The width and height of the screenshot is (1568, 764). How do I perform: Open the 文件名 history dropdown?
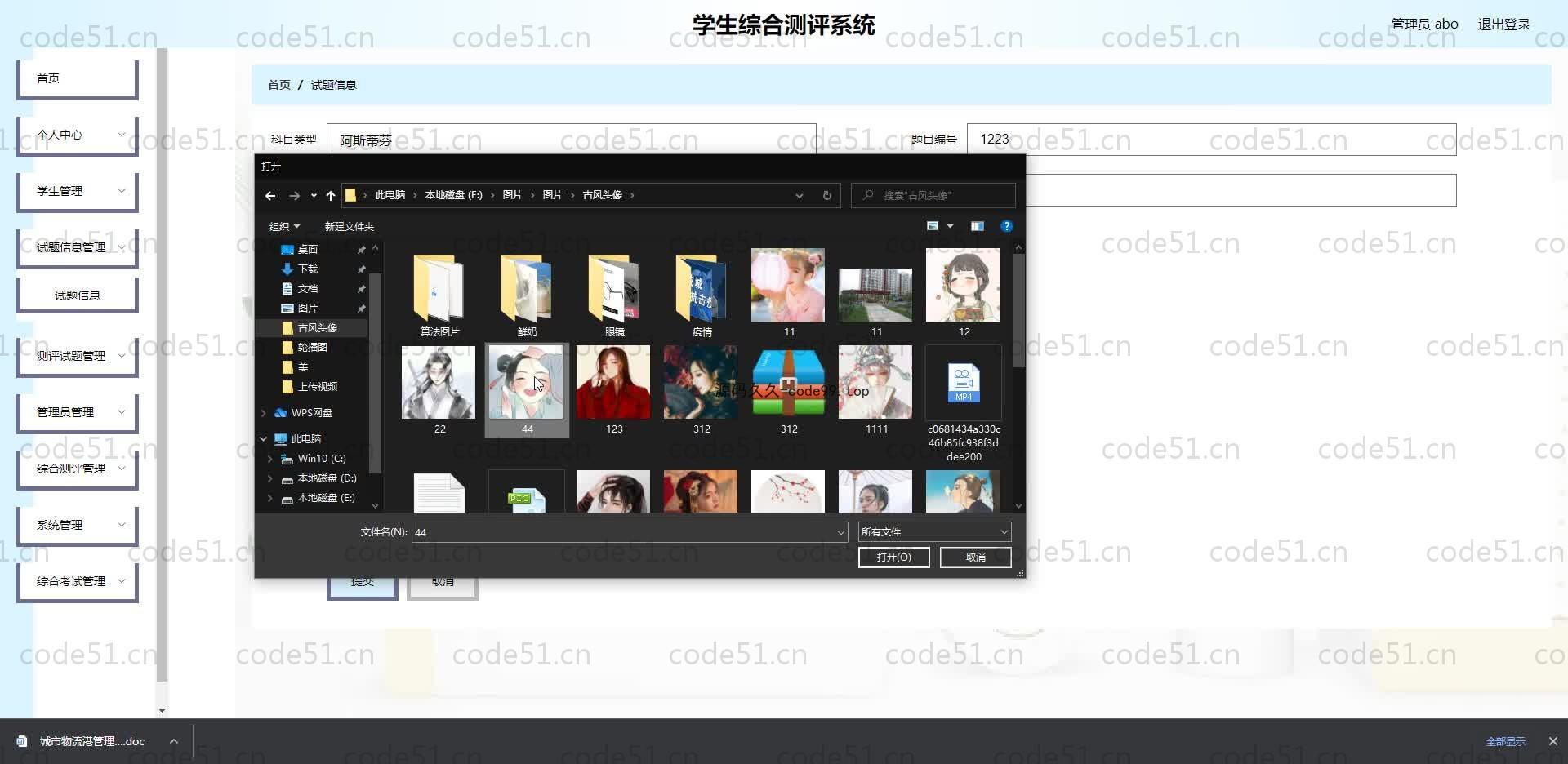pyautogui.click(x=841, y=532)
